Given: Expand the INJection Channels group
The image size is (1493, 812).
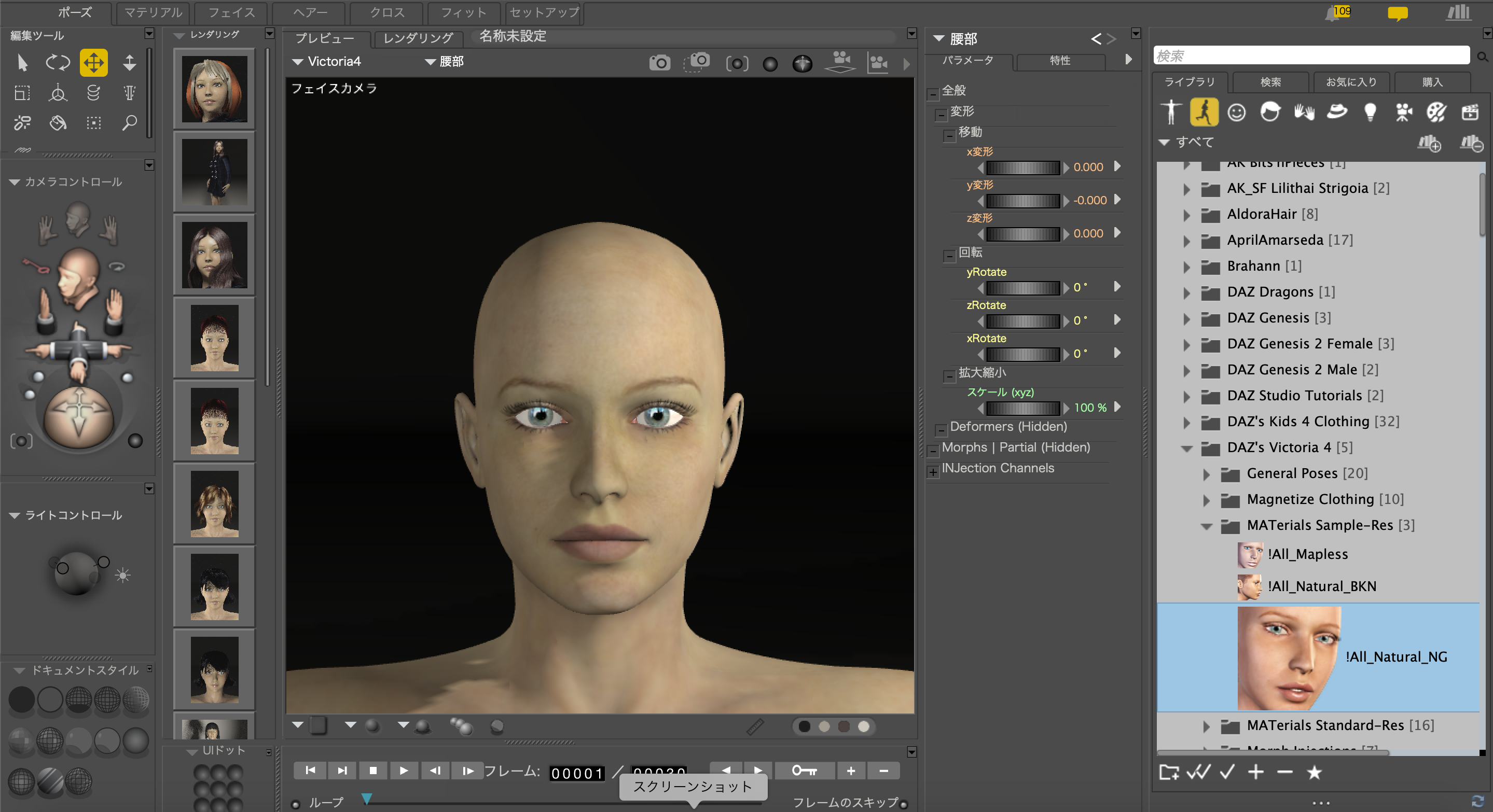Looking at the screenshot, I should pos(933,472).
